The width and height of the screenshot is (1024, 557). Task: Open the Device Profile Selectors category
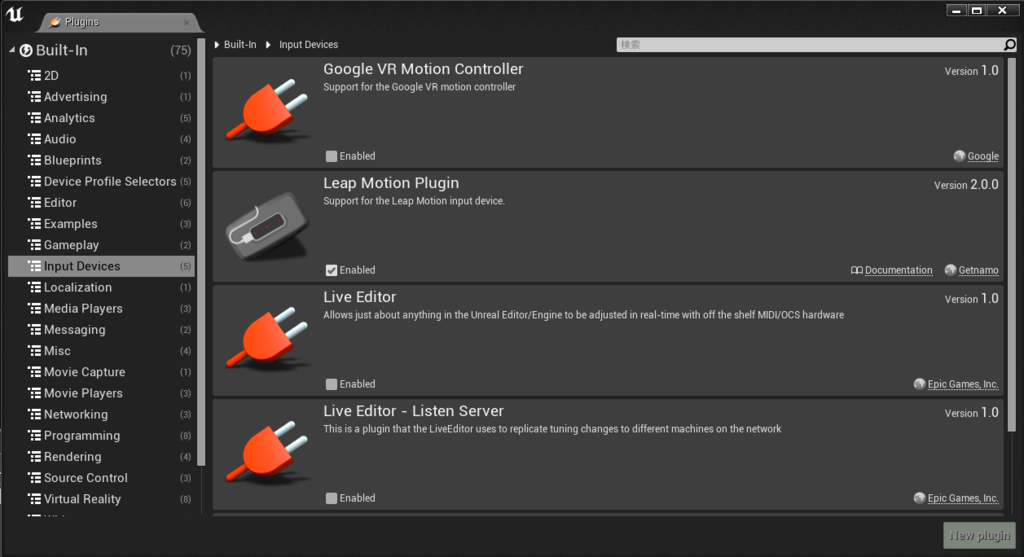click(x=101, y=182)
